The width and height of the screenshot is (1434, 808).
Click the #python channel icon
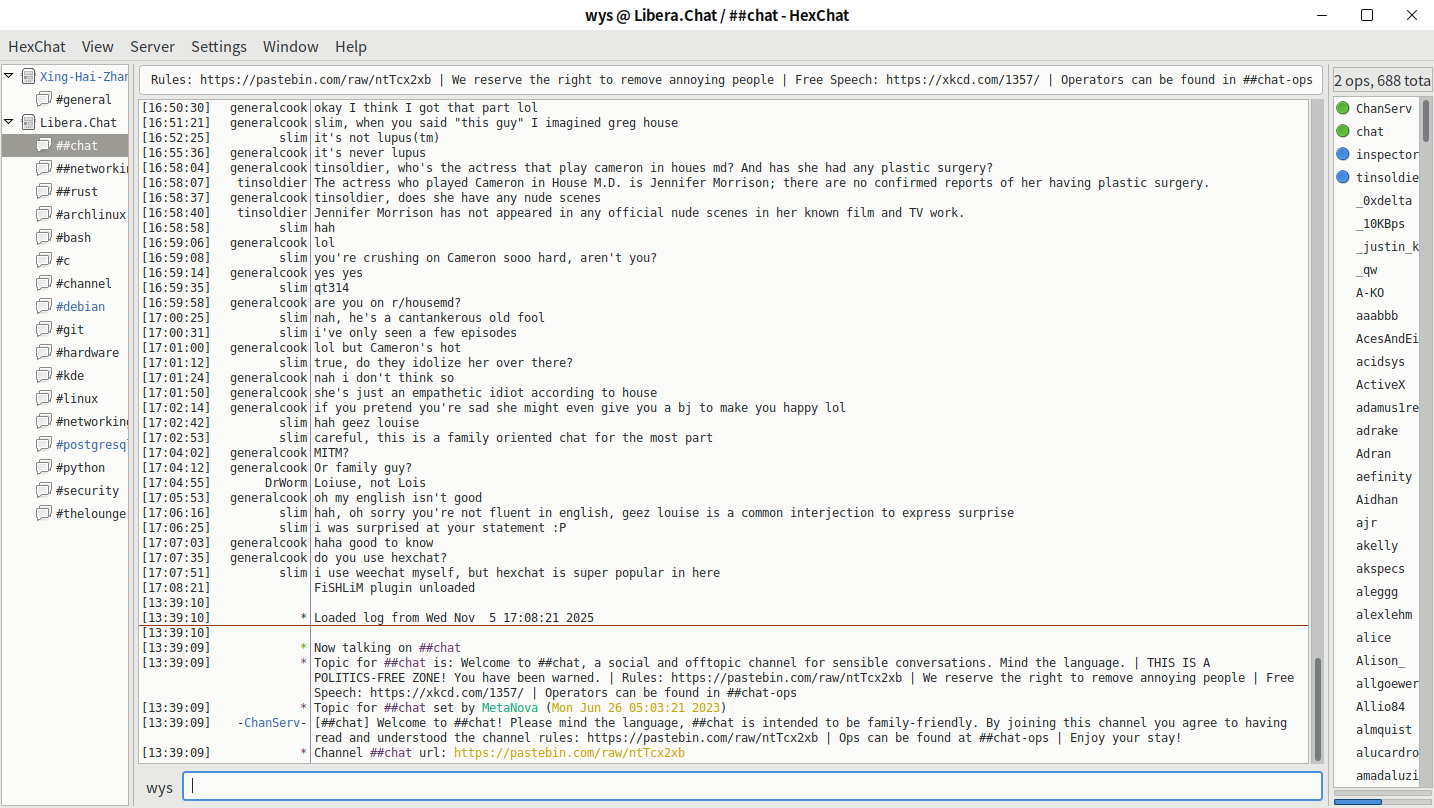(44, 467)
